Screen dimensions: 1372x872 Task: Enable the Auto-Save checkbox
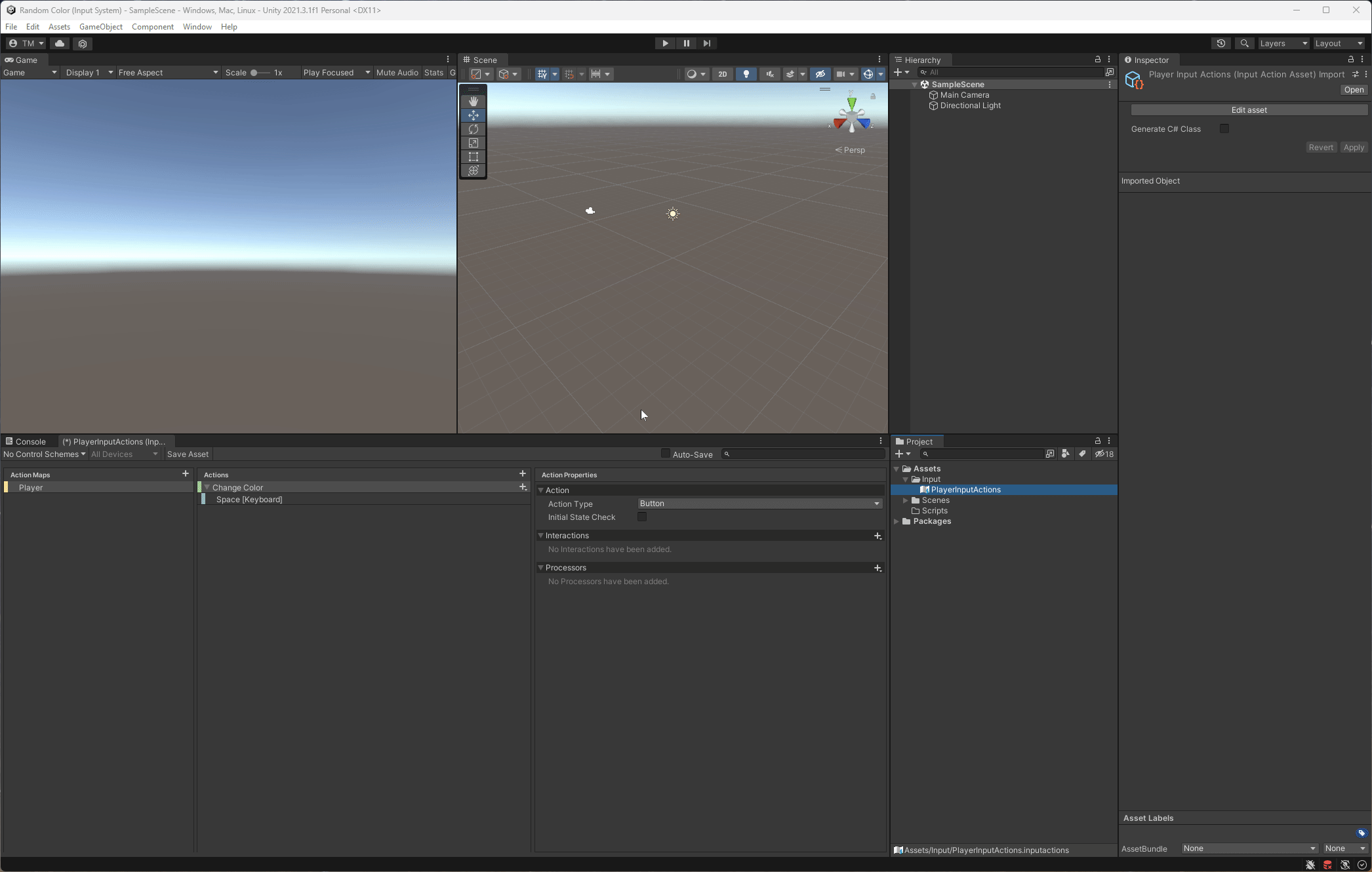pos(666,454)
